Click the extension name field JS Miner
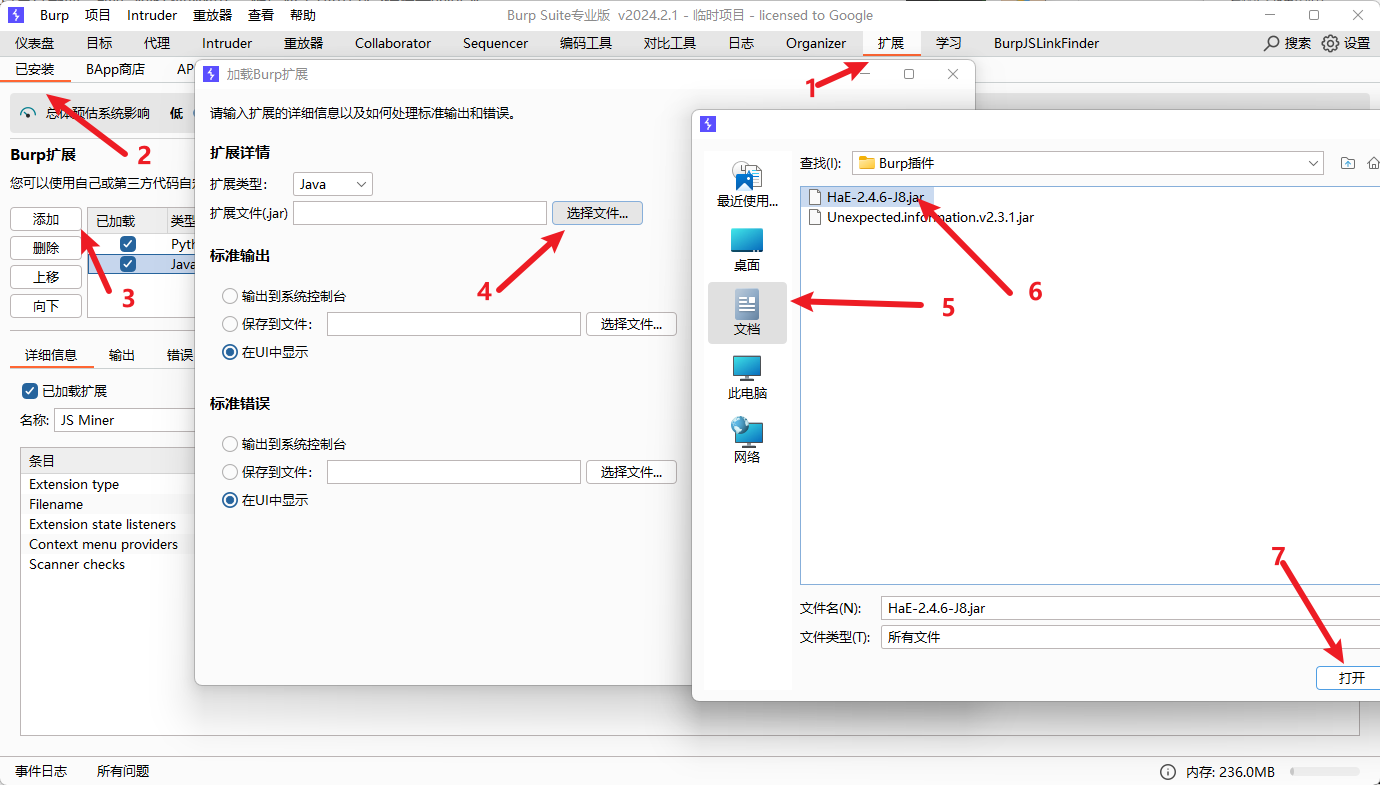 pos(124,420)
